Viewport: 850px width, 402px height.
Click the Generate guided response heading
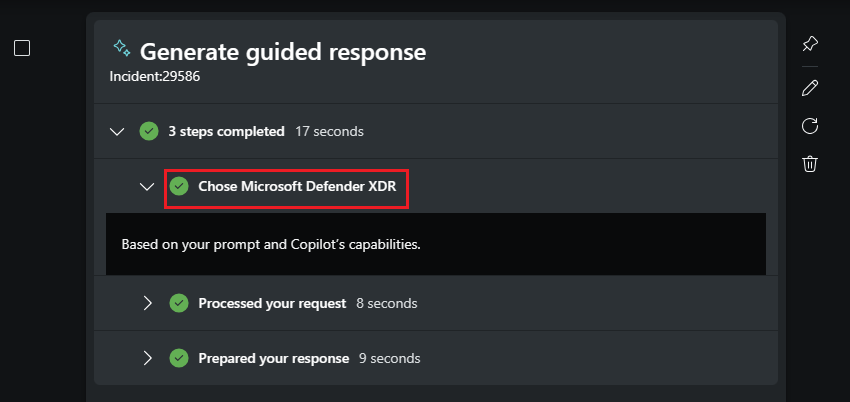tap(283, 51)
